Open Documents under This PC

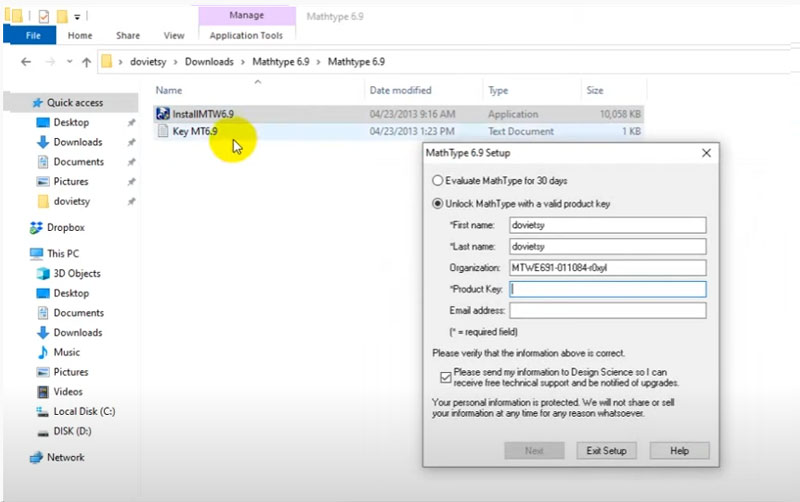click(x=78, y=313)
